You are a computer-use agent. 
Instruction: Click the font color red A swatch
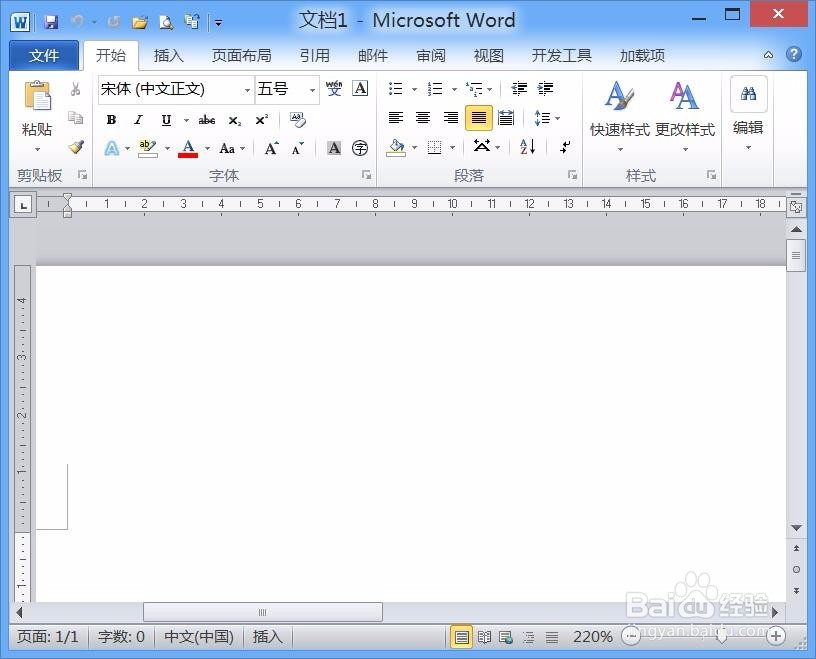188,148
